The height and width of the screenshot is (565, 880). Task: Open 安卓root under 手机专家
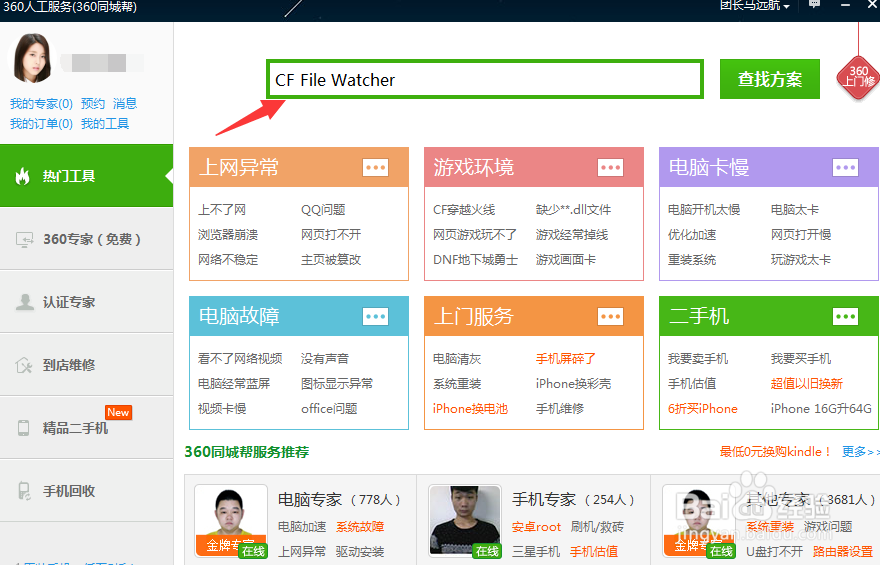(537, 527)
